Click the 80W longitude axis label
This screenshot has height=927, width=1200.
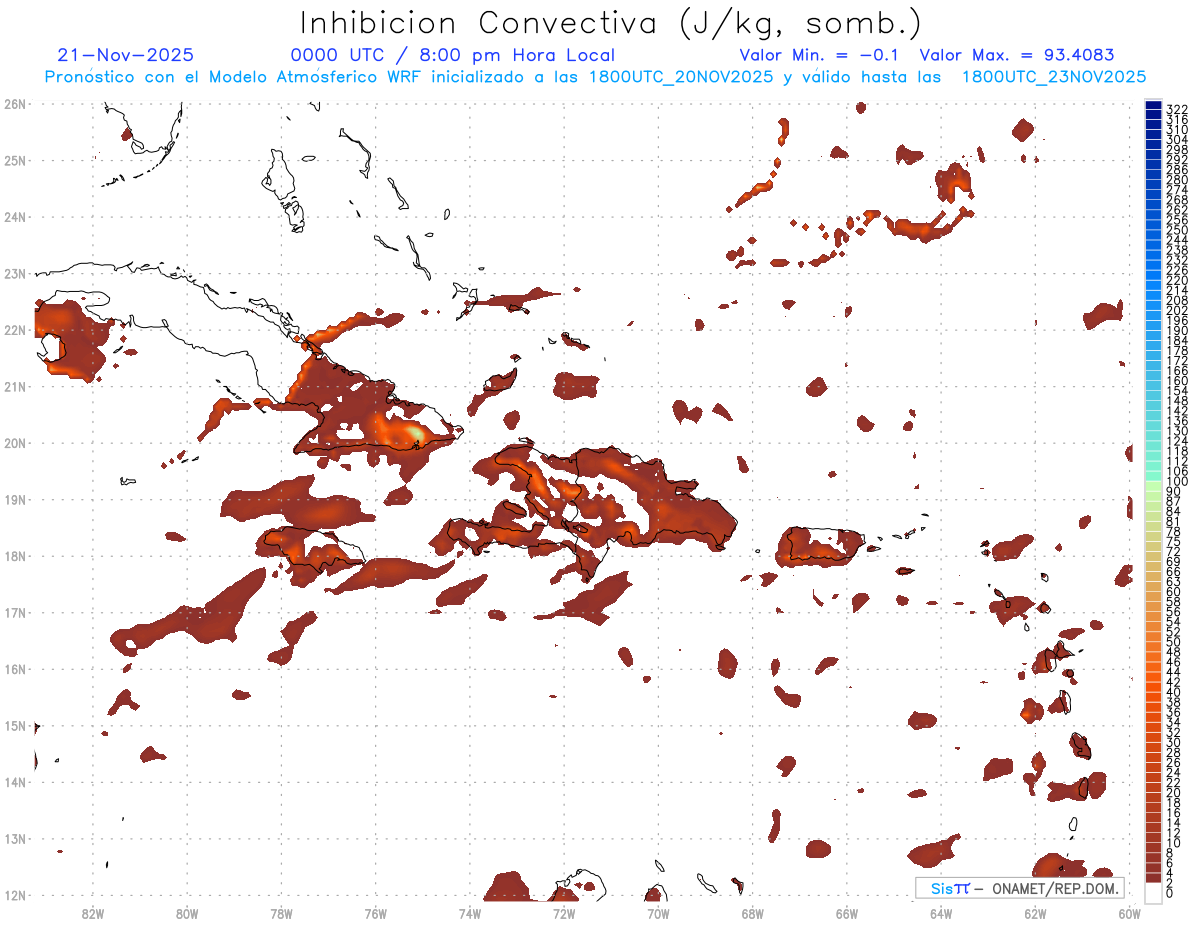click(187, 912)
